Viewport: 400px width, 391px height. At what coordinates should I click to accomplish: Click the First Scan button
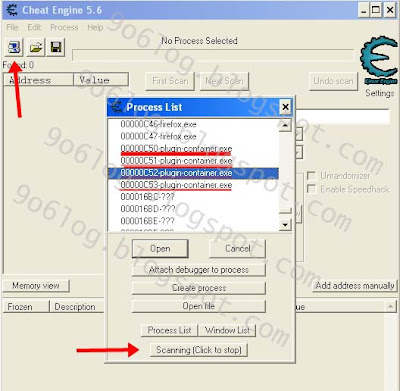(x=170, y=81)
